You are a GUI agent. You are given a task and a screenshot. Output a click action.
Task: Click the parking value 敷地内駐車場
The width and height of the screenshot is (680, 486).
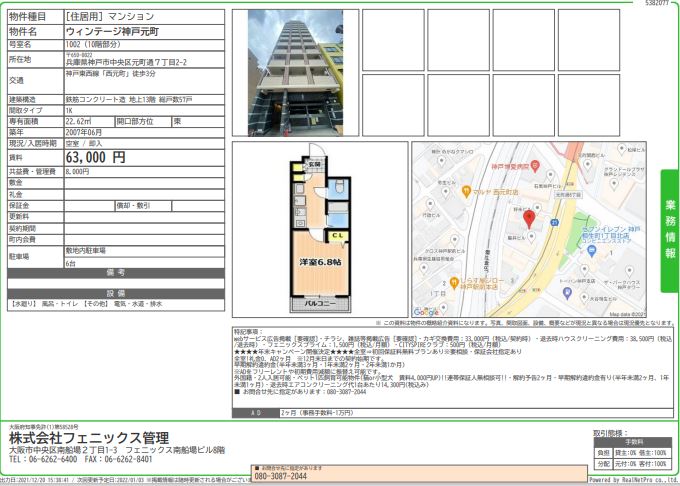pos(86,251)
